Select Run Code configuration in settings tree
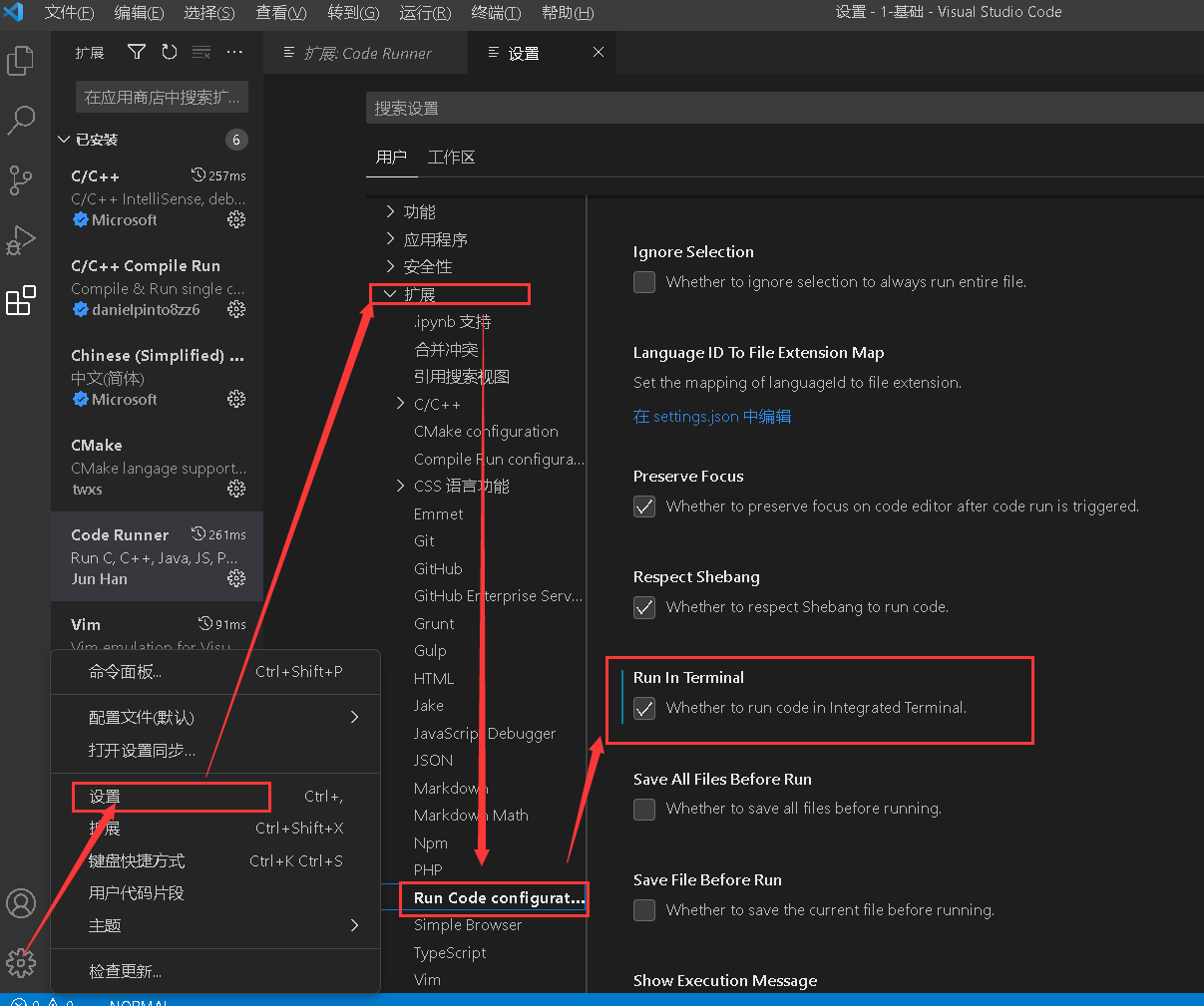The height and width of the screenshot is (1006, 1204). [499, 897]
